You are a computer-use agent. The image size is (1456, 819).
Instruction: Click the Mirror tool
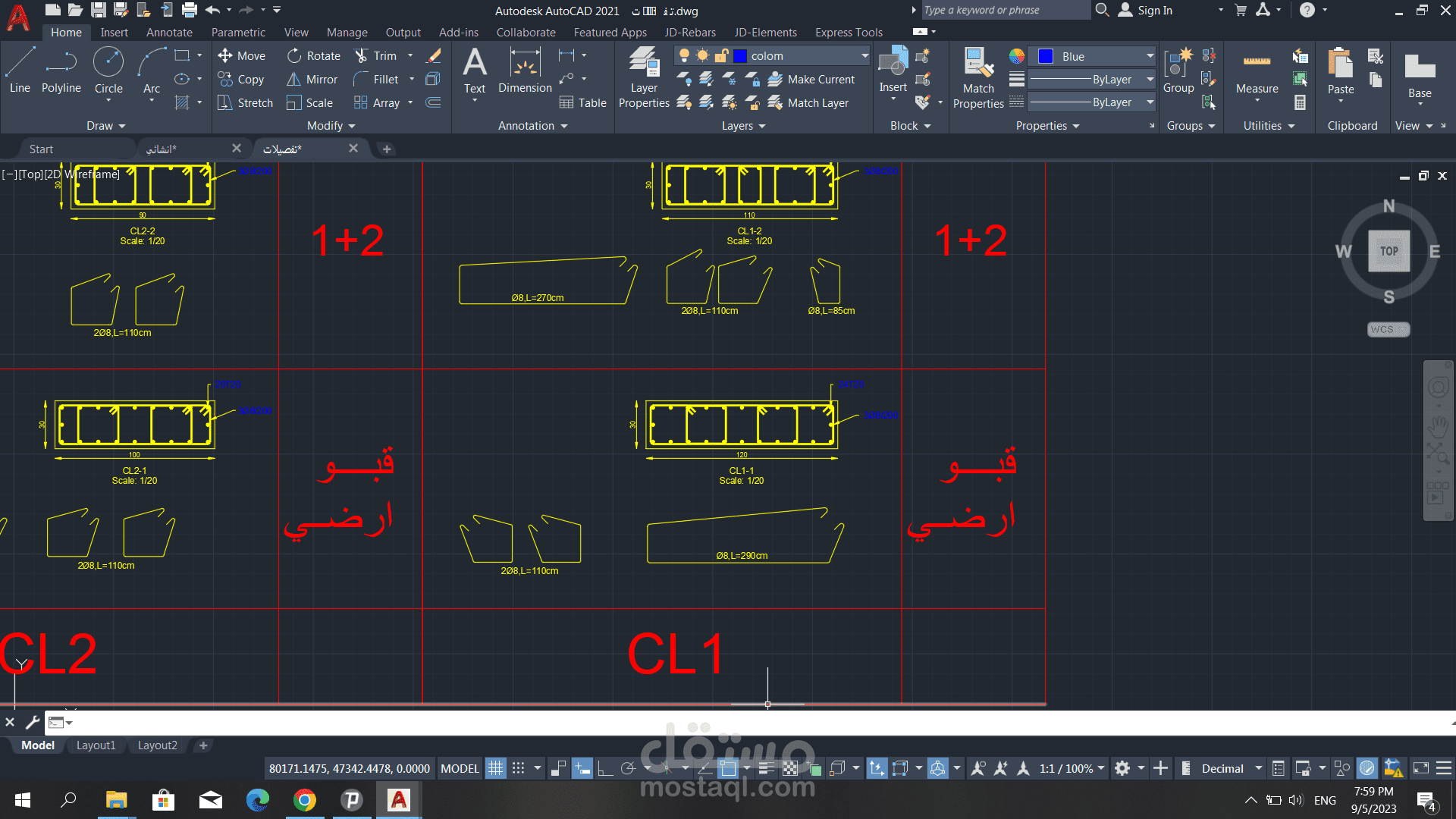312,79
